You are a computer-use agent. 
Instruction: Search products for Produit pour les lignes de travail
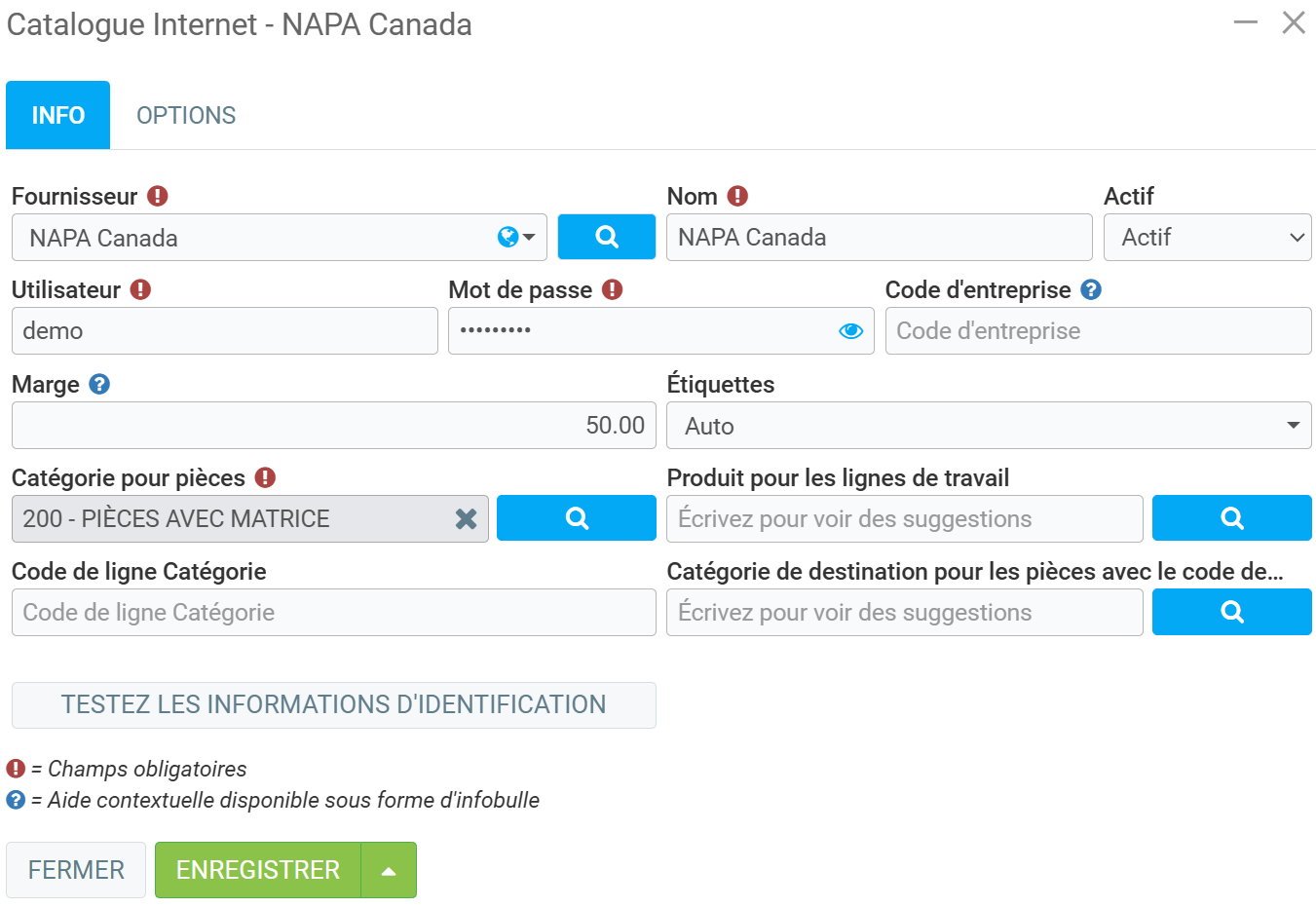click(1231, 518)
